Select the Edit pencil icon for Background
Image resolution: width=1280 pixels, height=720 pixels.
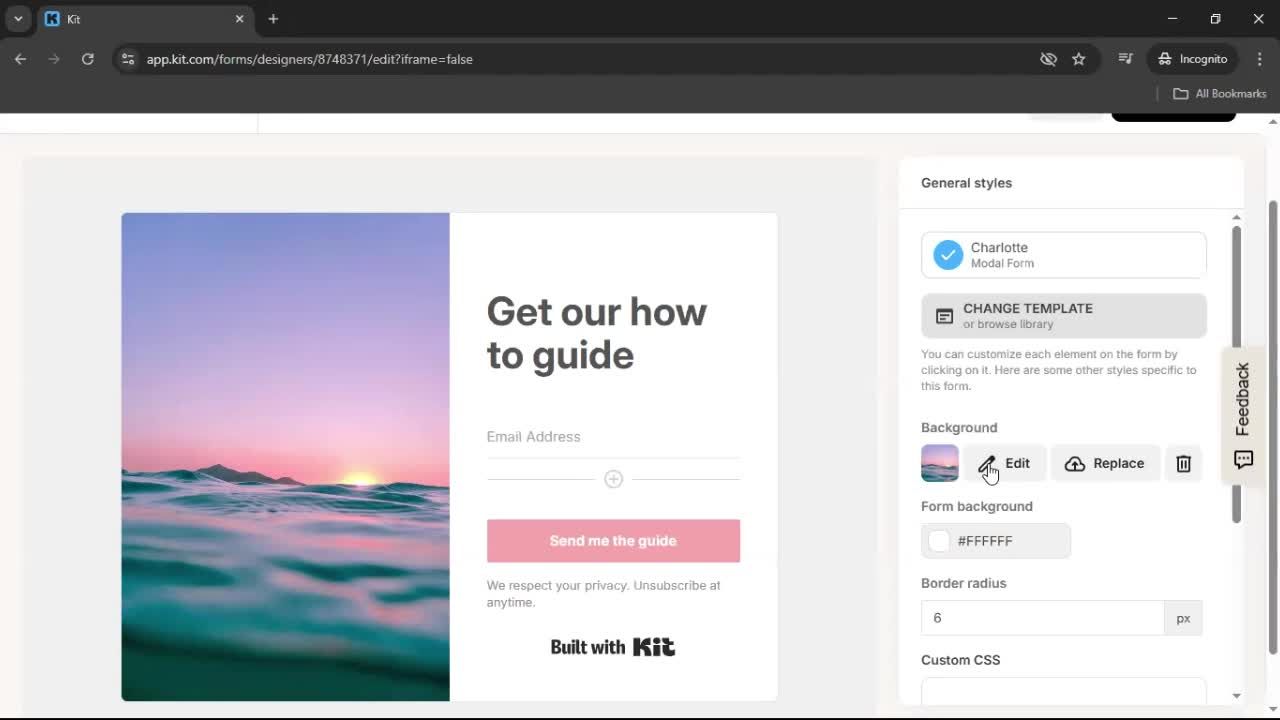point(988,463)
